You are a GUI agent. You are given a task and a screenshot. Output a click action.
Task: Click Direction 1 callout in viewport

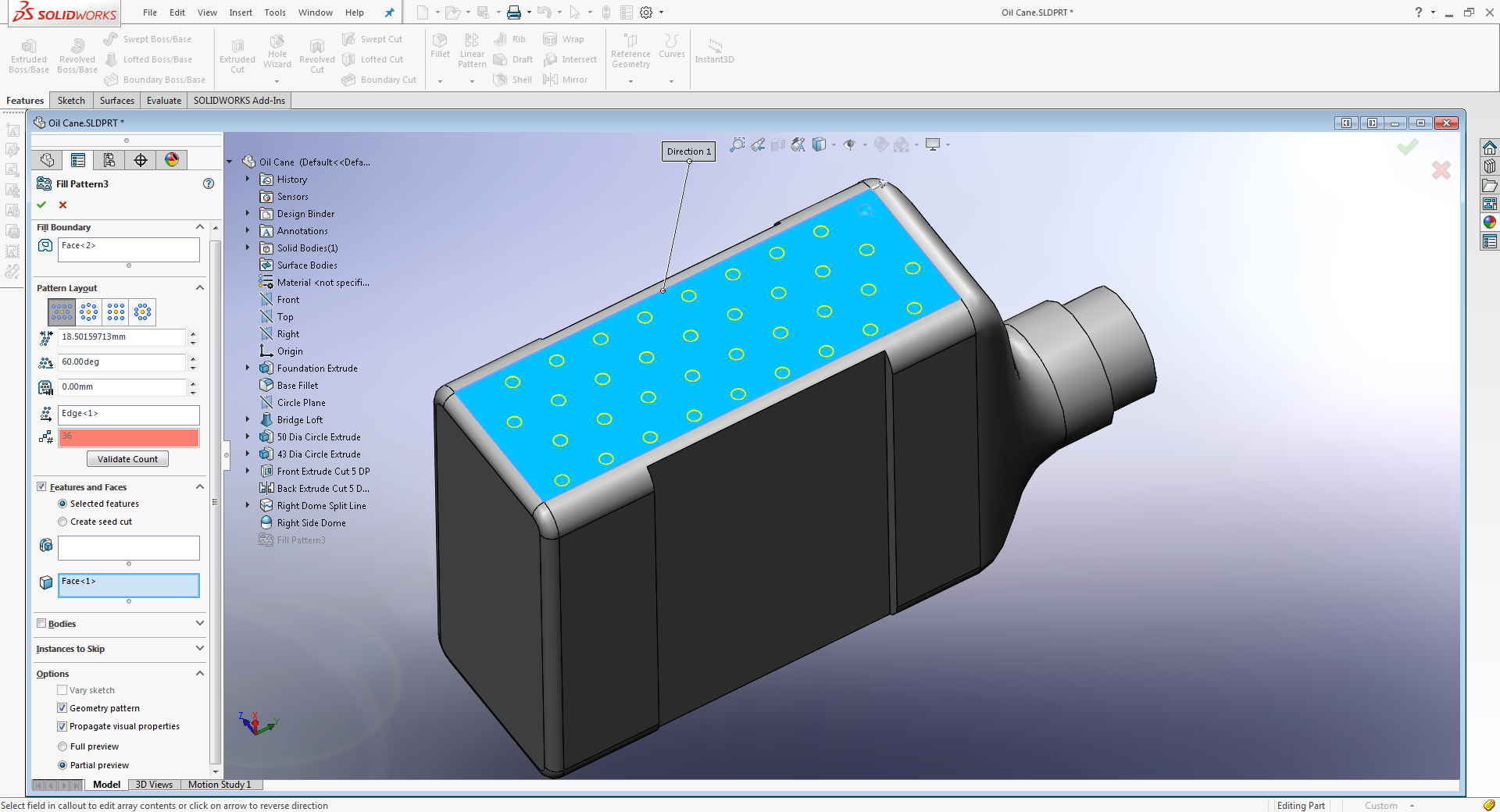tap(688, 151)
